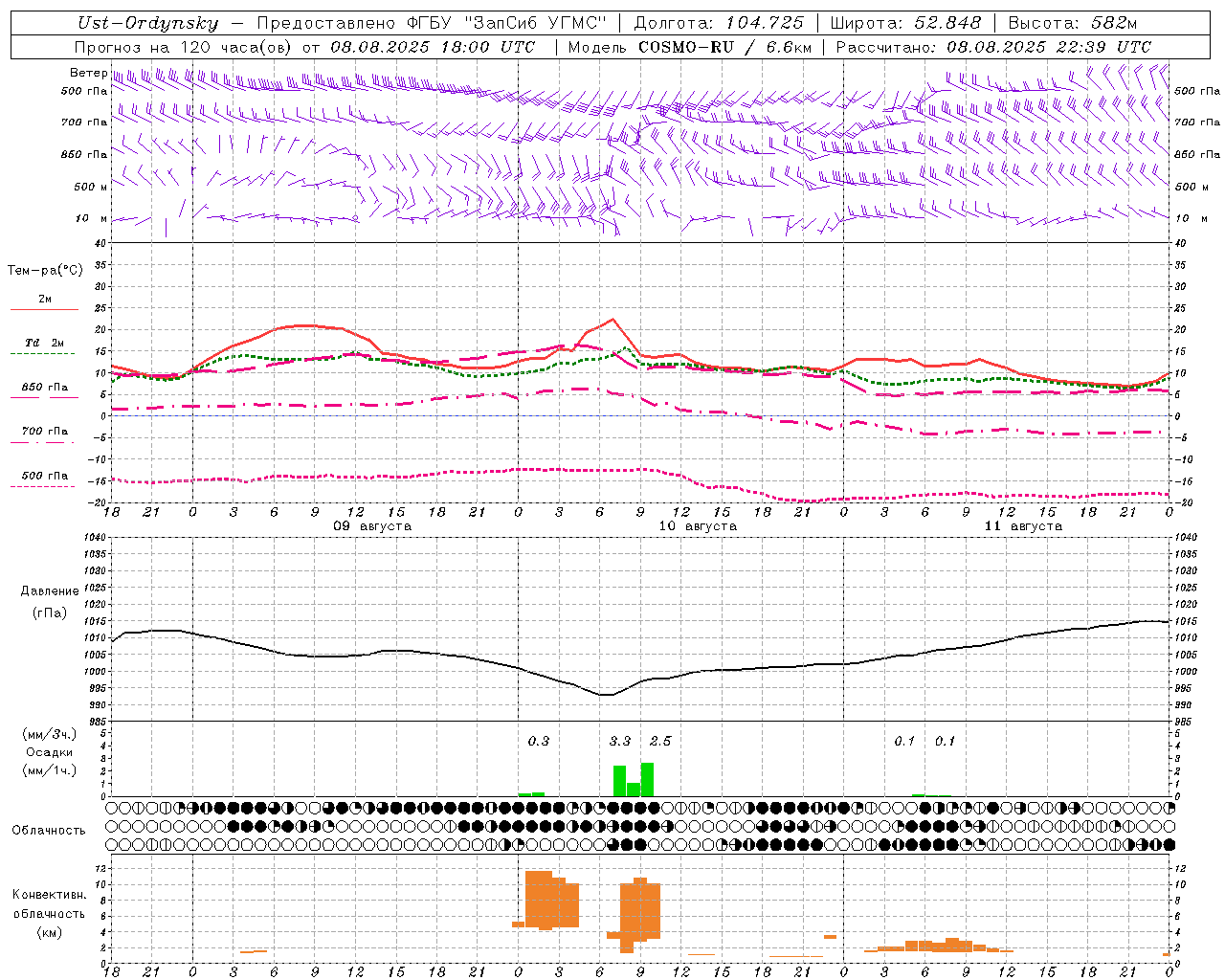Select the Прогноз на 120 часа(ов) text
The height and width of the screenshot is (980, 1225).
click(x=183, y=47)
